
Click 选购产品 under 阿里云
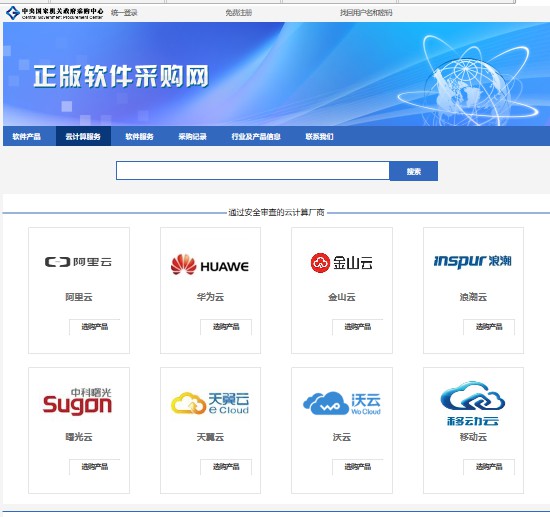[95, 327]
